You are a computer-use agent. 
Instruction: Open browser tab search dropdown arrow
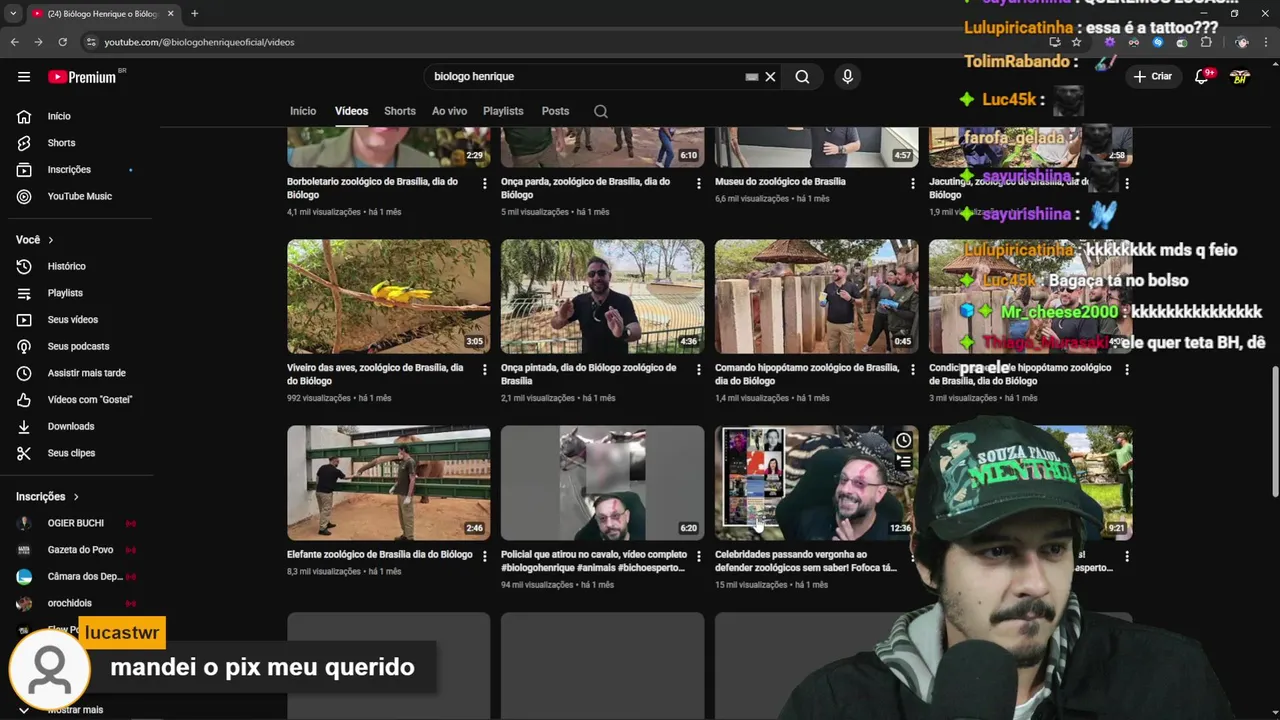click(13, 13)
